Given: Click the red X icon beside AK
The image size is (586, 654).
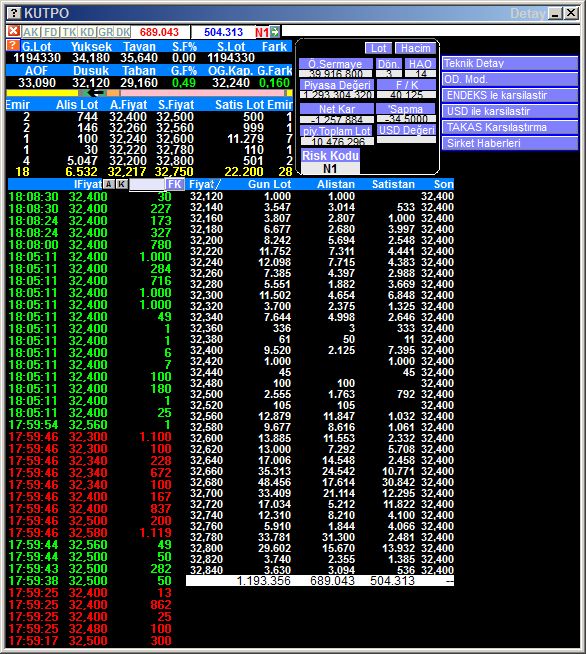Looking at the screenshot, I should 13,31.
